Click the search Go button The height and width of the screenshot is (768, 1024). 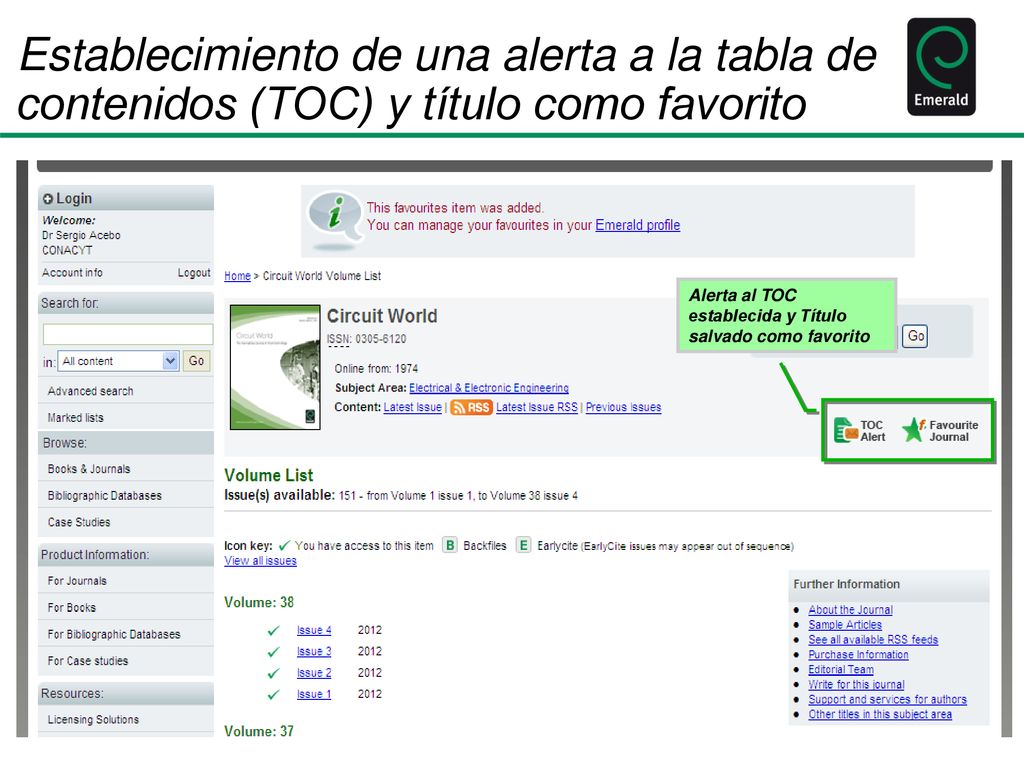197,361
